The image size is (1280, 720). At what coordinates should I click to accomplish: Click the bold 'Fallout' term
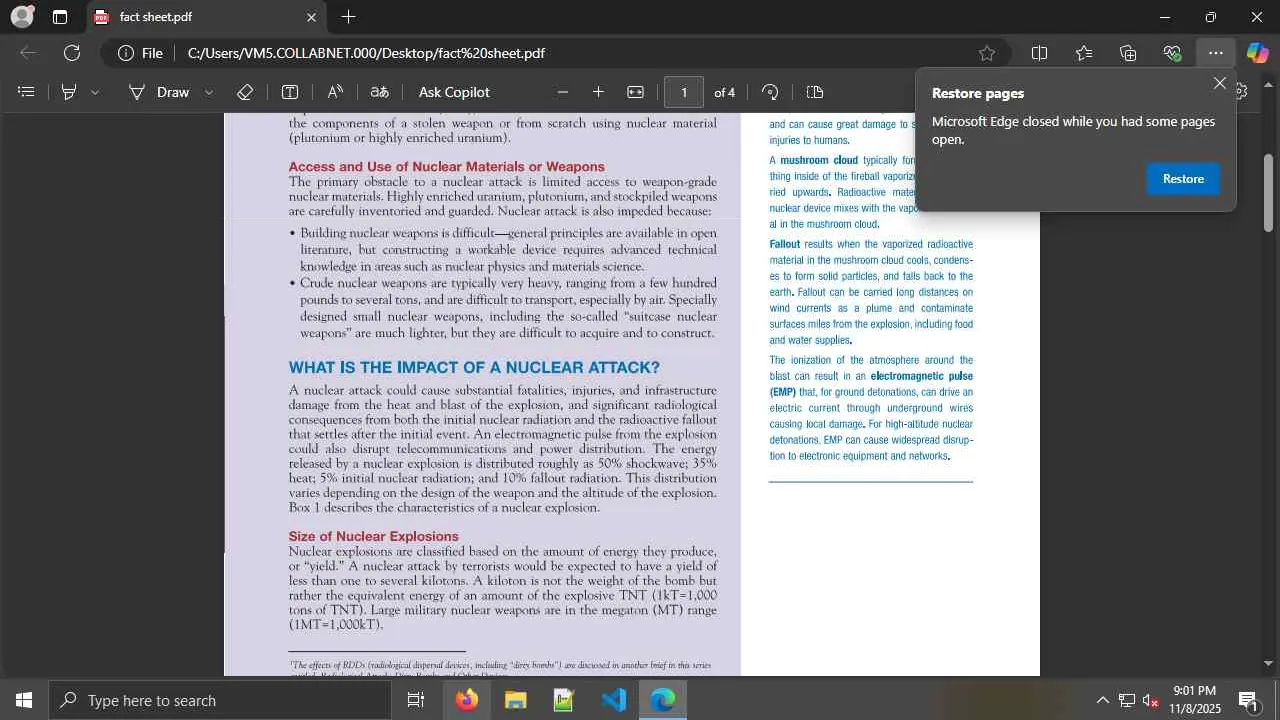(785, 244)
